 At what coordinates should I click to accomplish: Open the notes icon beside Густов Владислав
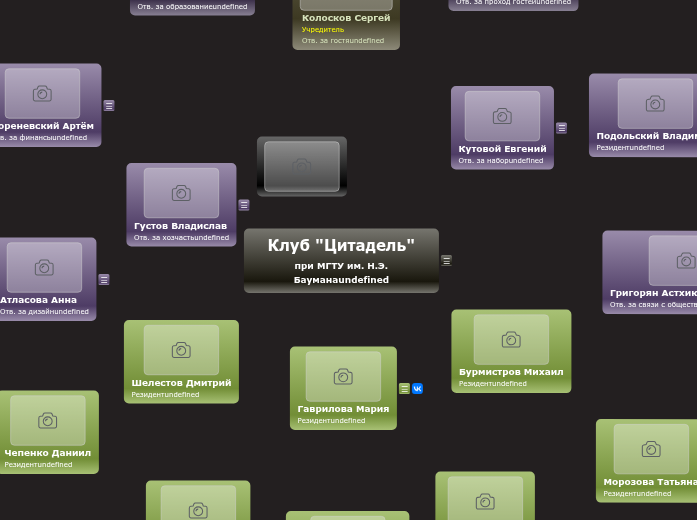point(244,205)
